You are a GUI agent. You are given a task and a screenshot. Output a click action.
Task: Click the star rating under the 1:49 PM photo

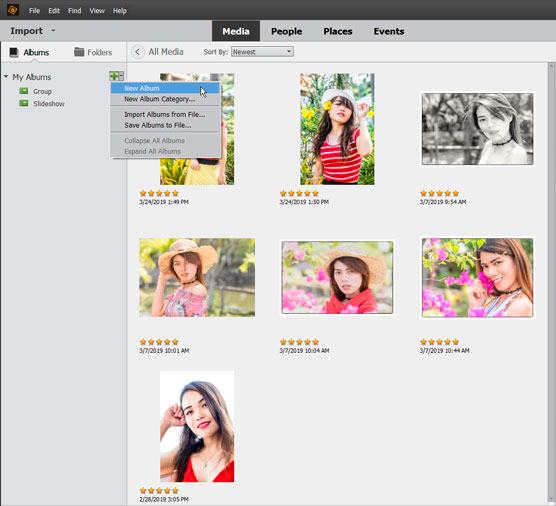159,193
